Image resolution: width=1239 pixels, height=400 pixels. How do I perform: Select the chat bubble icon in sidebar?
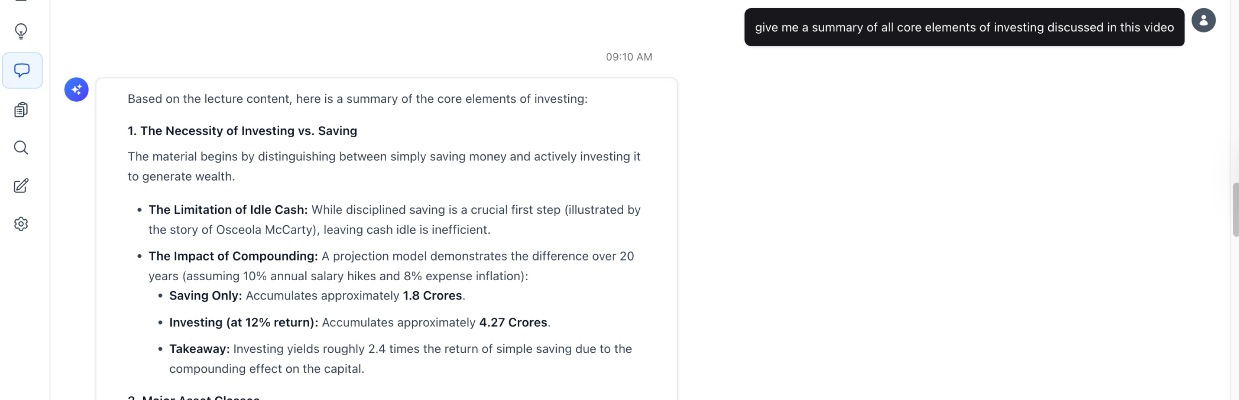tap(21, 70)
